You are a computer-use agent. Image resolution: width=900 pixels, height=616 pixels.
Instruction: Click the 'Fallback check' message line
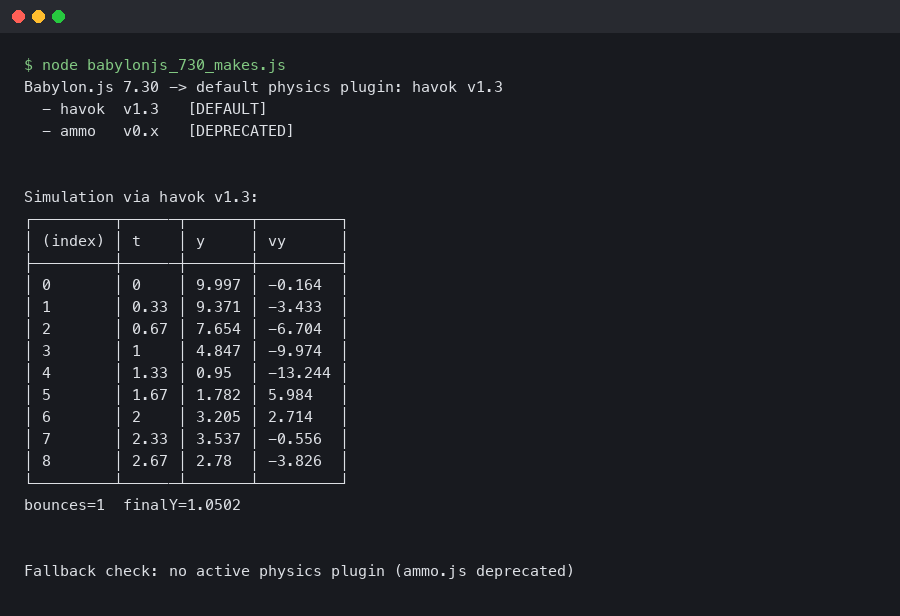299,571
